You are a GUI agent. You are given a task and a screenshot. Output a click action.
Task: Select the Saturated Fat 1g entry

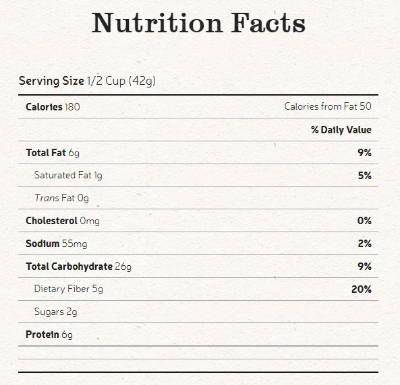(68, 175)
